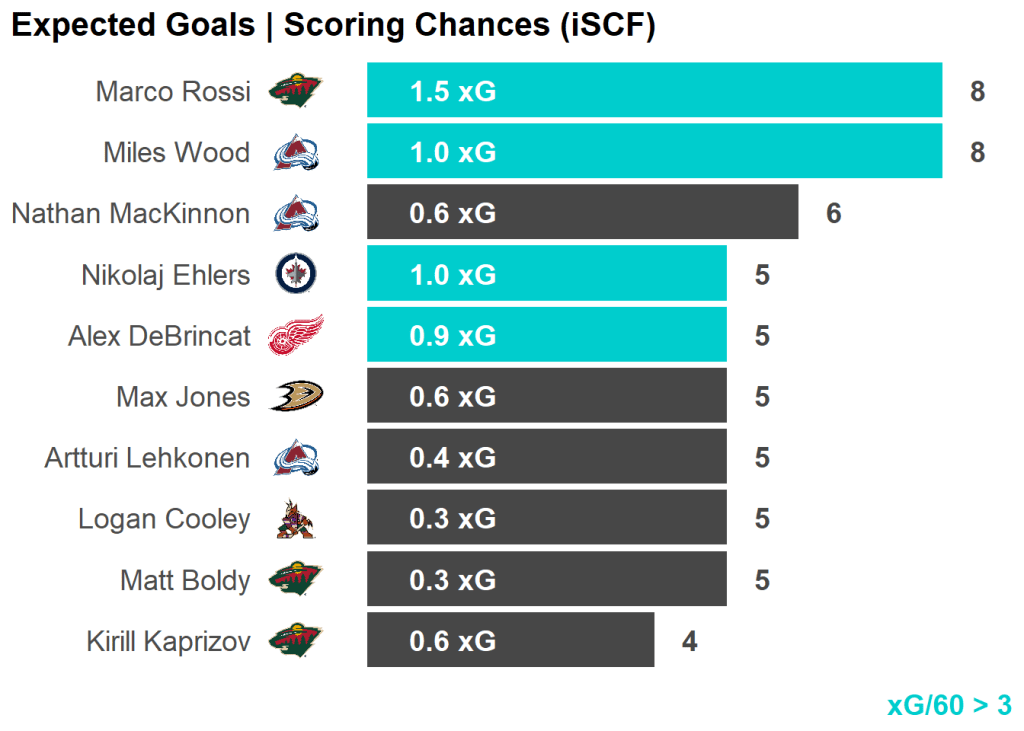
Task: Click the Red Wings logo beside Alex DeBrincat
Action: (296, 336)
